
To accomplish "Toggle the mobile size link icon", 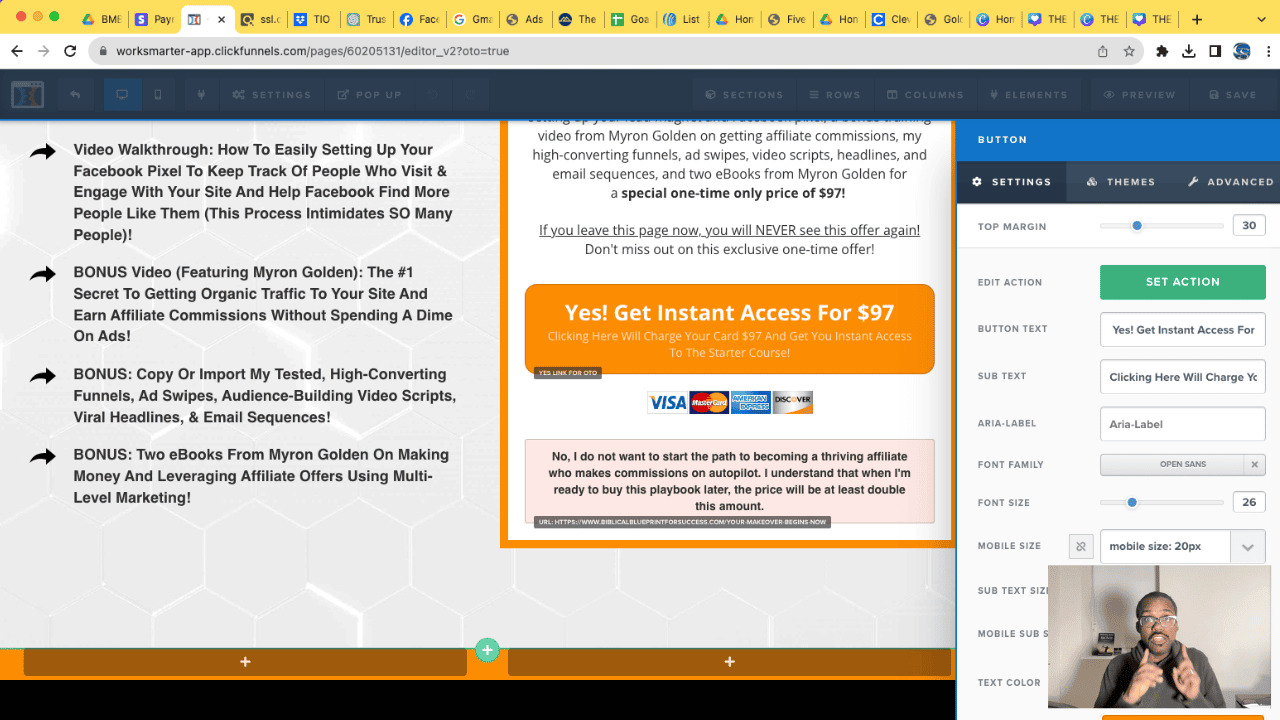I will [1080, 547].
